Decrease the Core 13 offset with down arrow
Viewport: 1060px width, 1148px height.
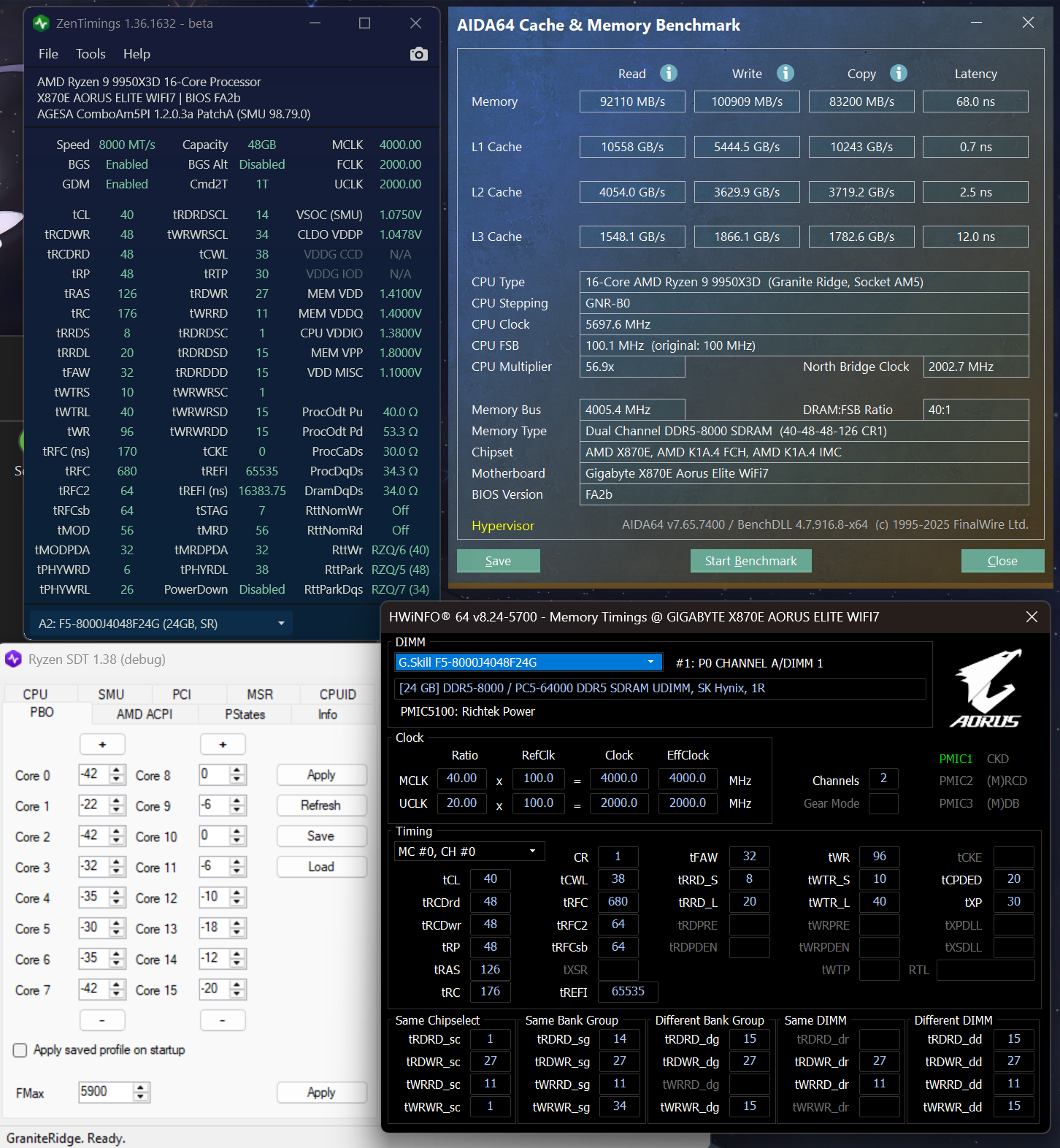[x=237, y=933]
